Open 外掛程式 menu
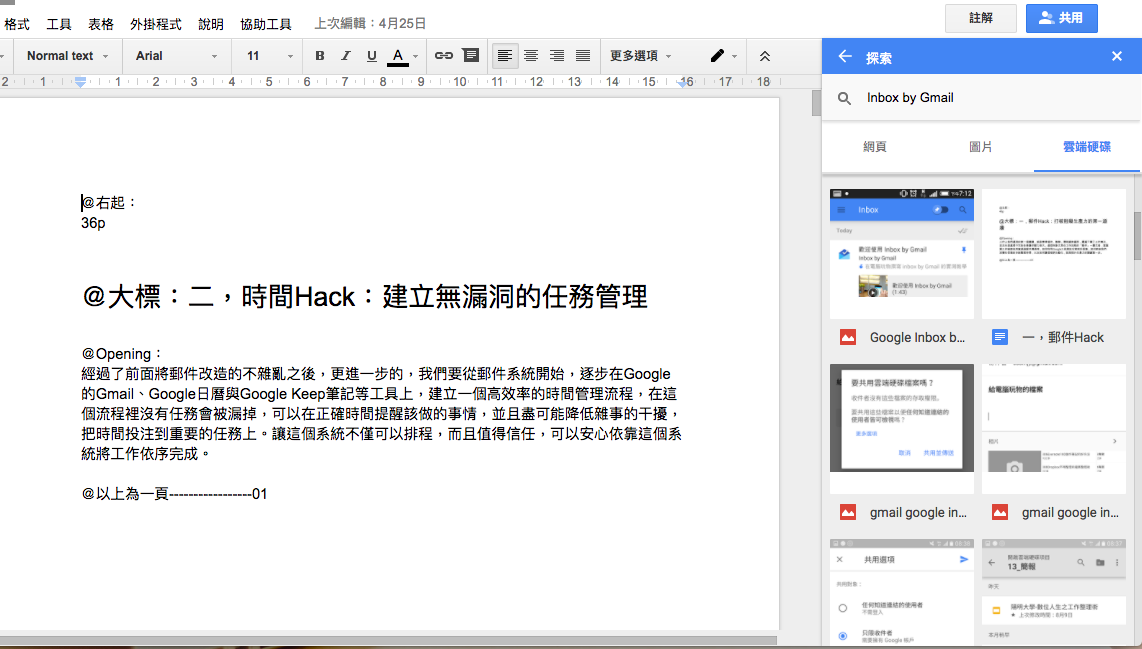The width and height of the screenshot is (1142, 649). (156, 24)
